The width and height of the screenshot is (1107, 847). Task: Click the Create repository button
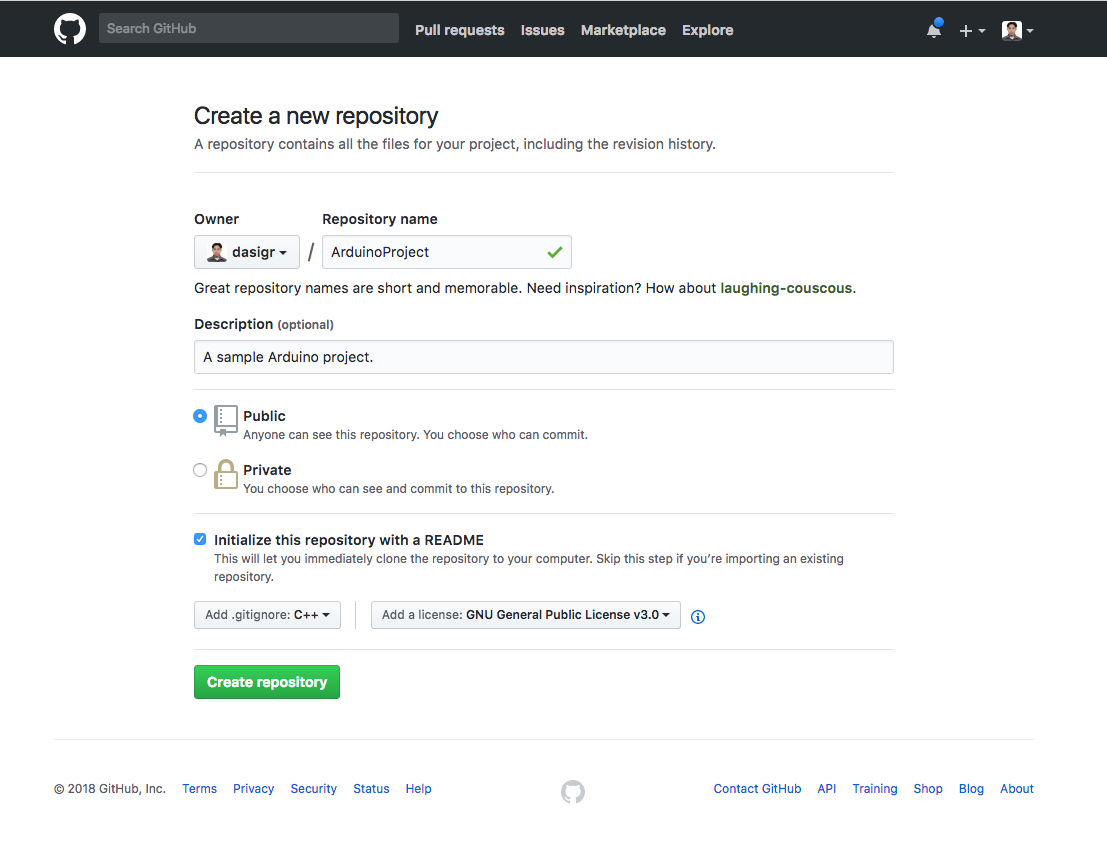(x=267, y=682)
